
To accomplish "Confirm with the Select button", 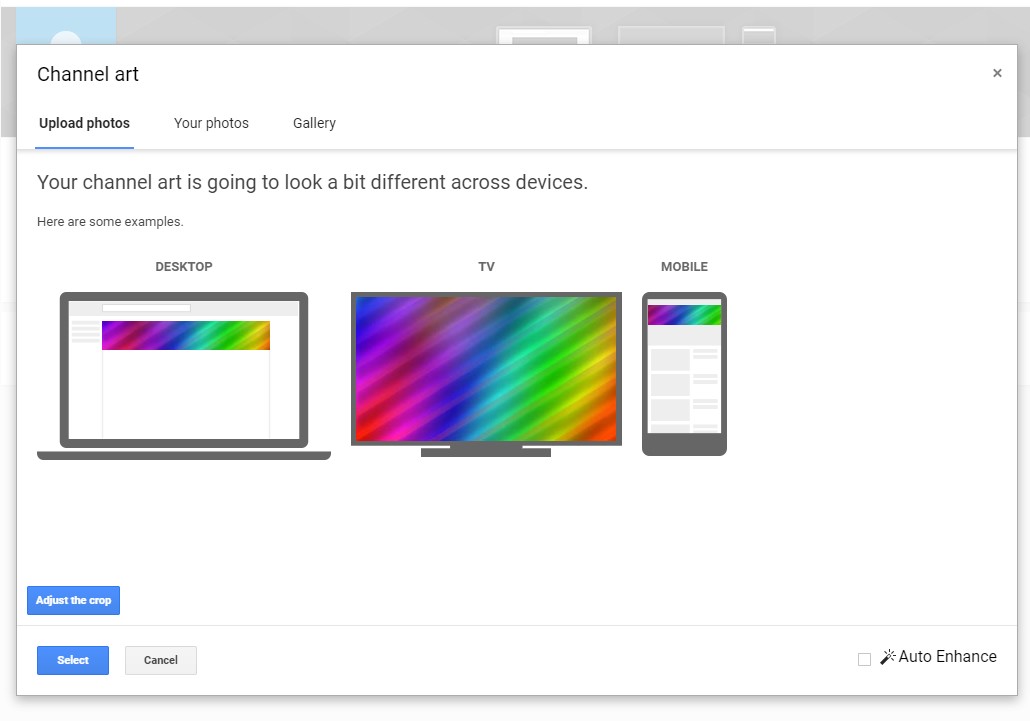I will 73,660.
